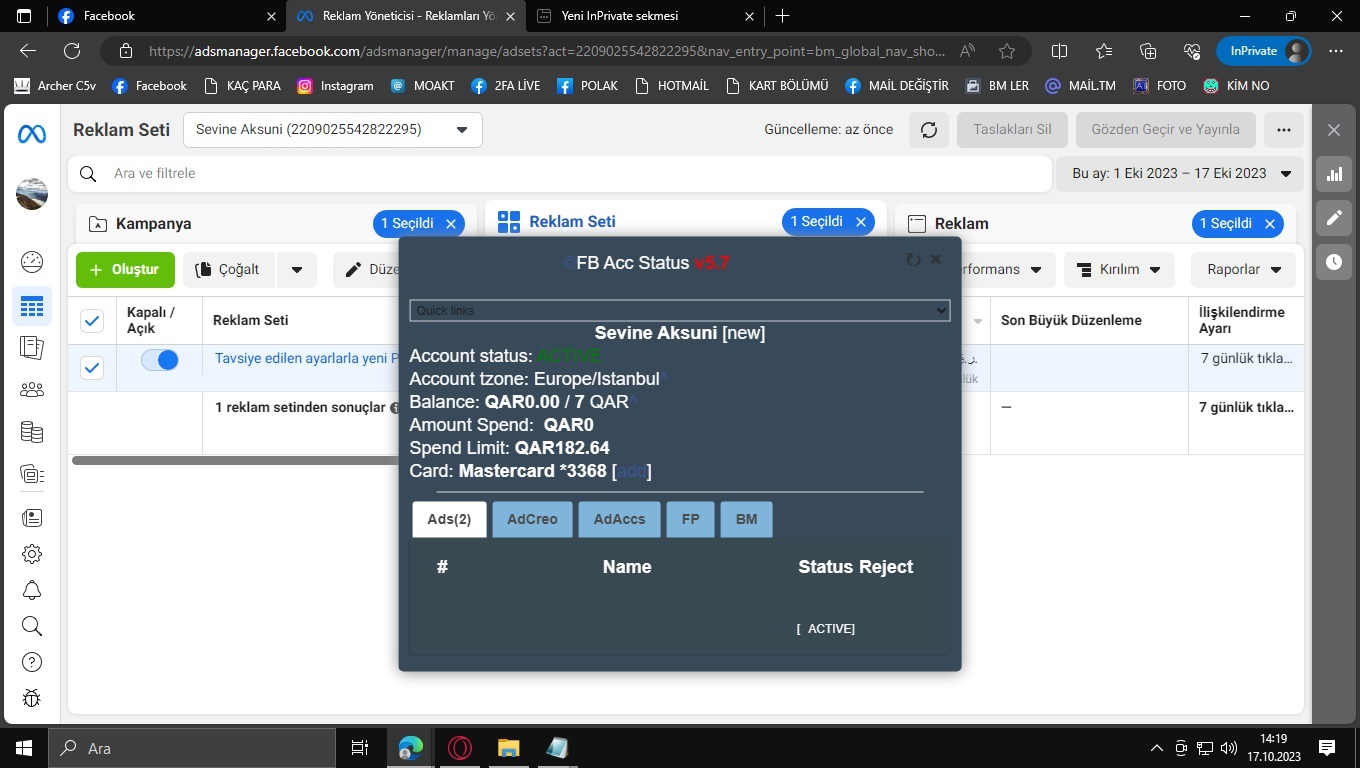Add this page to favorites star
The width and height of the screenshot is (1360, 768).
(x=1007, y=51)
